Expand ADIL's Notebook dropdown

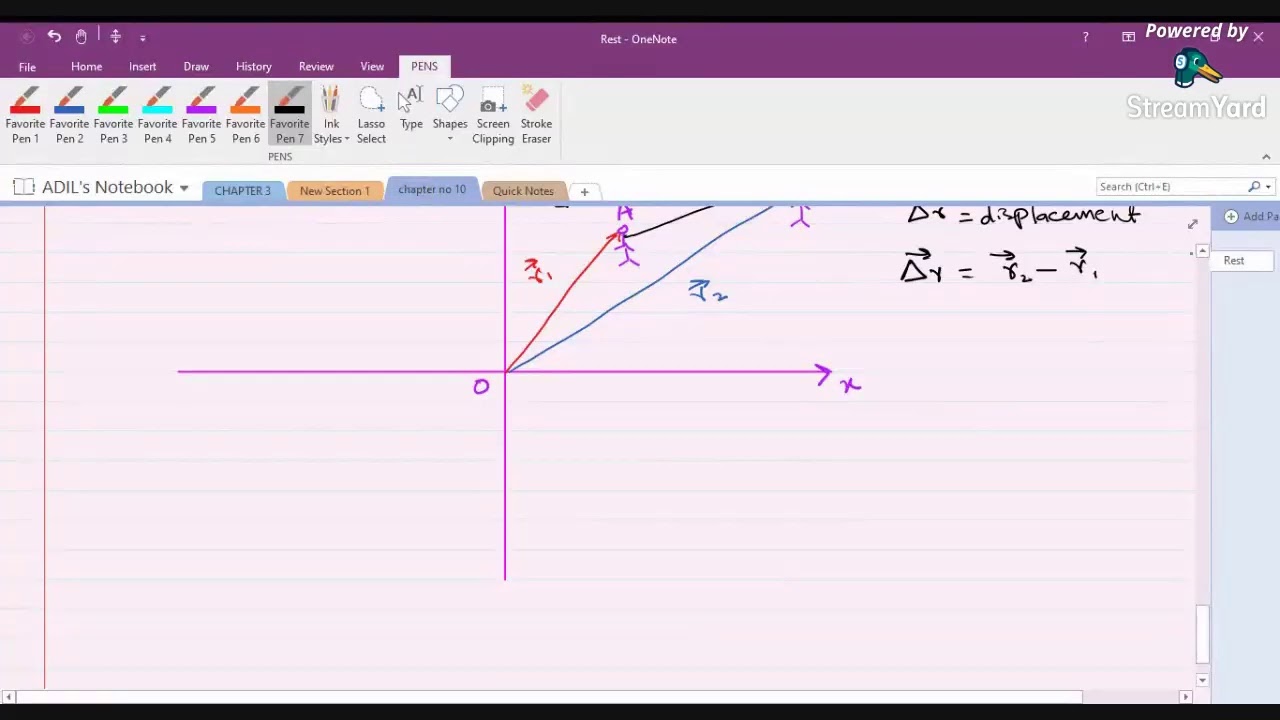pyautogui.click(x=184, y=188)
